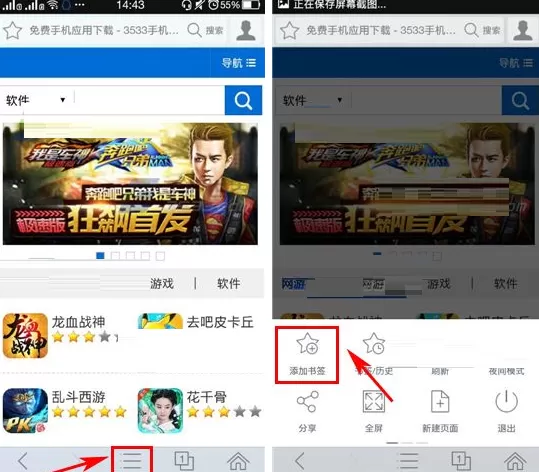Tap menu button on right phone toolbar
This screenshot has width=539, height=472.
(x=408, y=461)
